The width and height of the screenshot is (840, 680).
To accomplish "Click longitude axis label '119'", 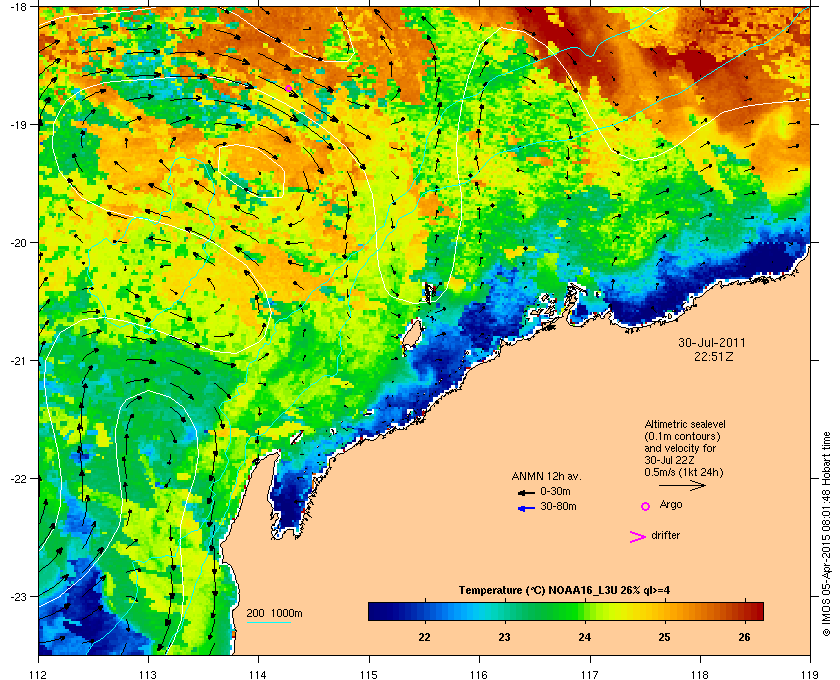I will click(x=809, y=674).
